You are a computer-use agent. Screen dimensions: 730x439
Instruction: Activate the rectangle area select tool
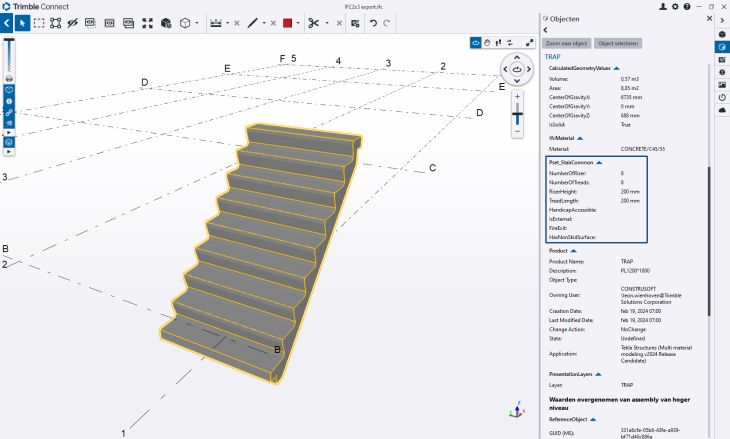[x=39, y=22]
